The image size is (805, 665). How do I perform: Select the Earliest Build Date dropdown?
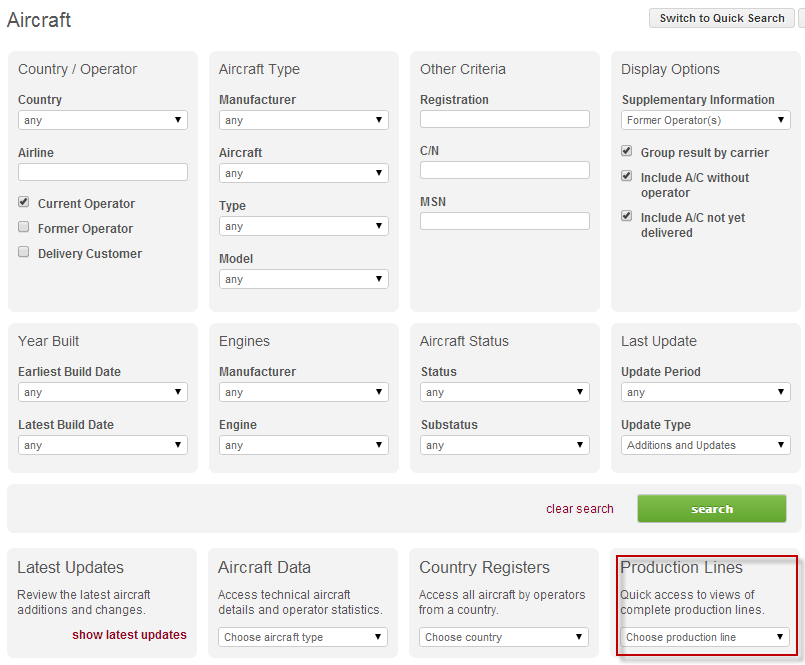pyautogui.click(x=103, y=392)
